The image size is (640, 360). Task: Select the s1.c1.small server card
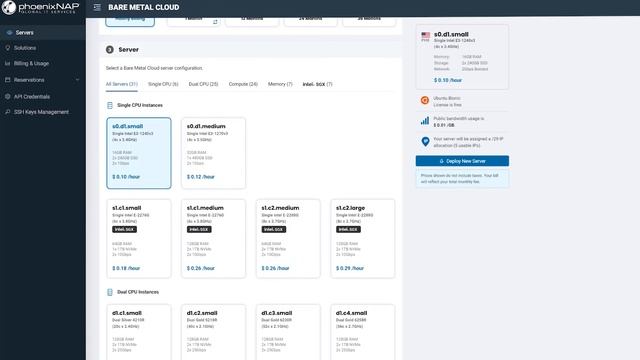click(139, 239)
